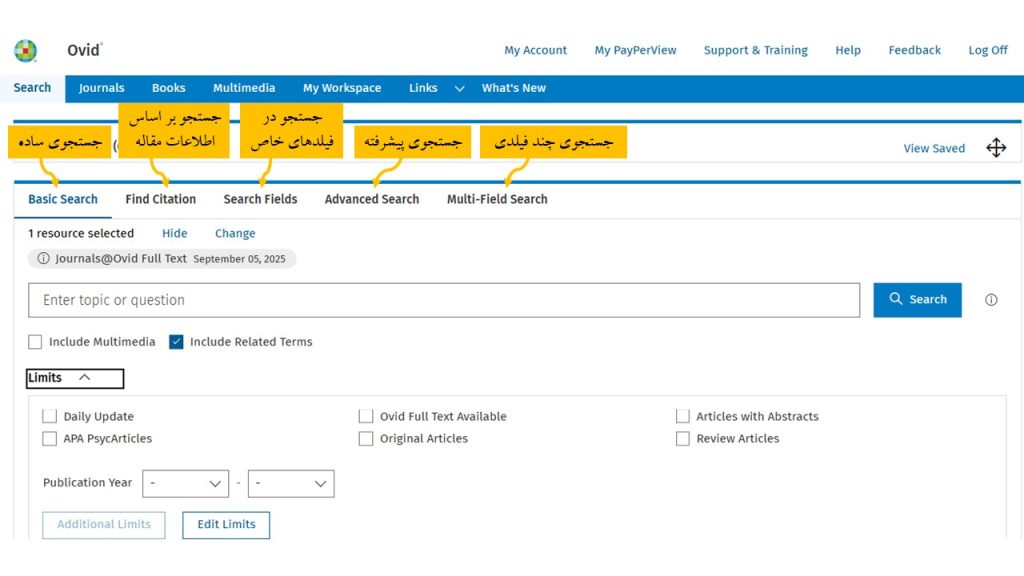Select the Daily Update checkbox
This screenshot has width=1024, height=576.
coord(50,416)
